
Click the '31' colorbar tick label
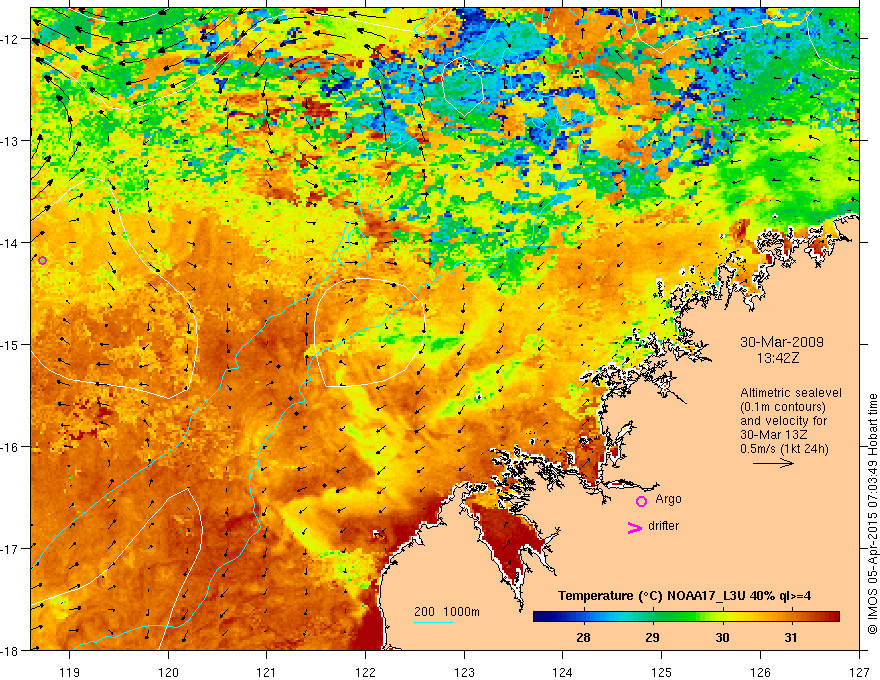pos(791,637)
